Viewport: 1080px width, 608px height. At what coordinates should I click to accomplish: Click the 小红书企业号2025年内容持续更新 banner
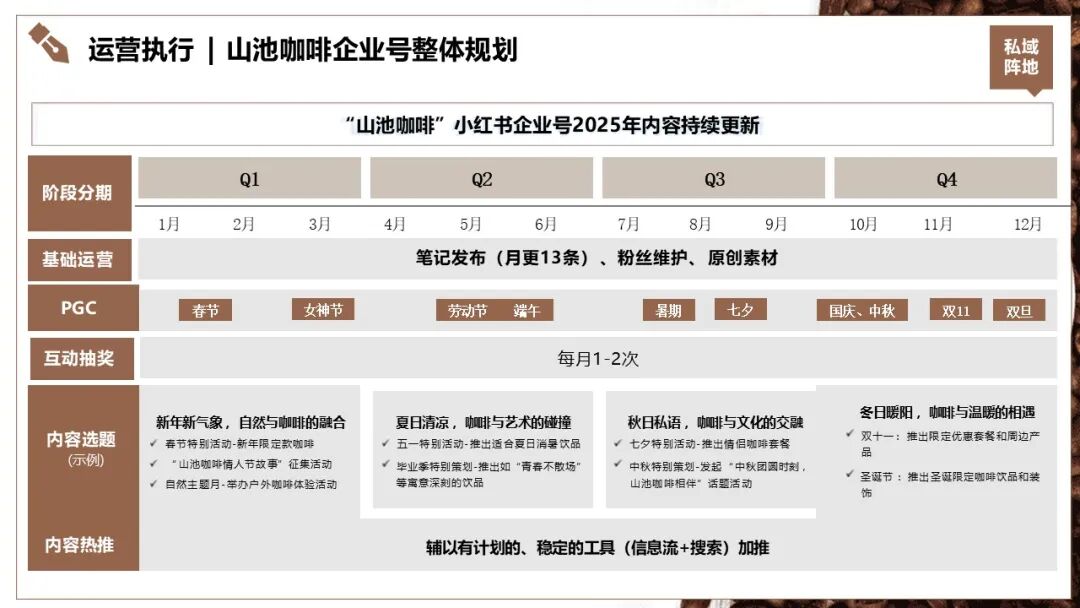(542, 125)
